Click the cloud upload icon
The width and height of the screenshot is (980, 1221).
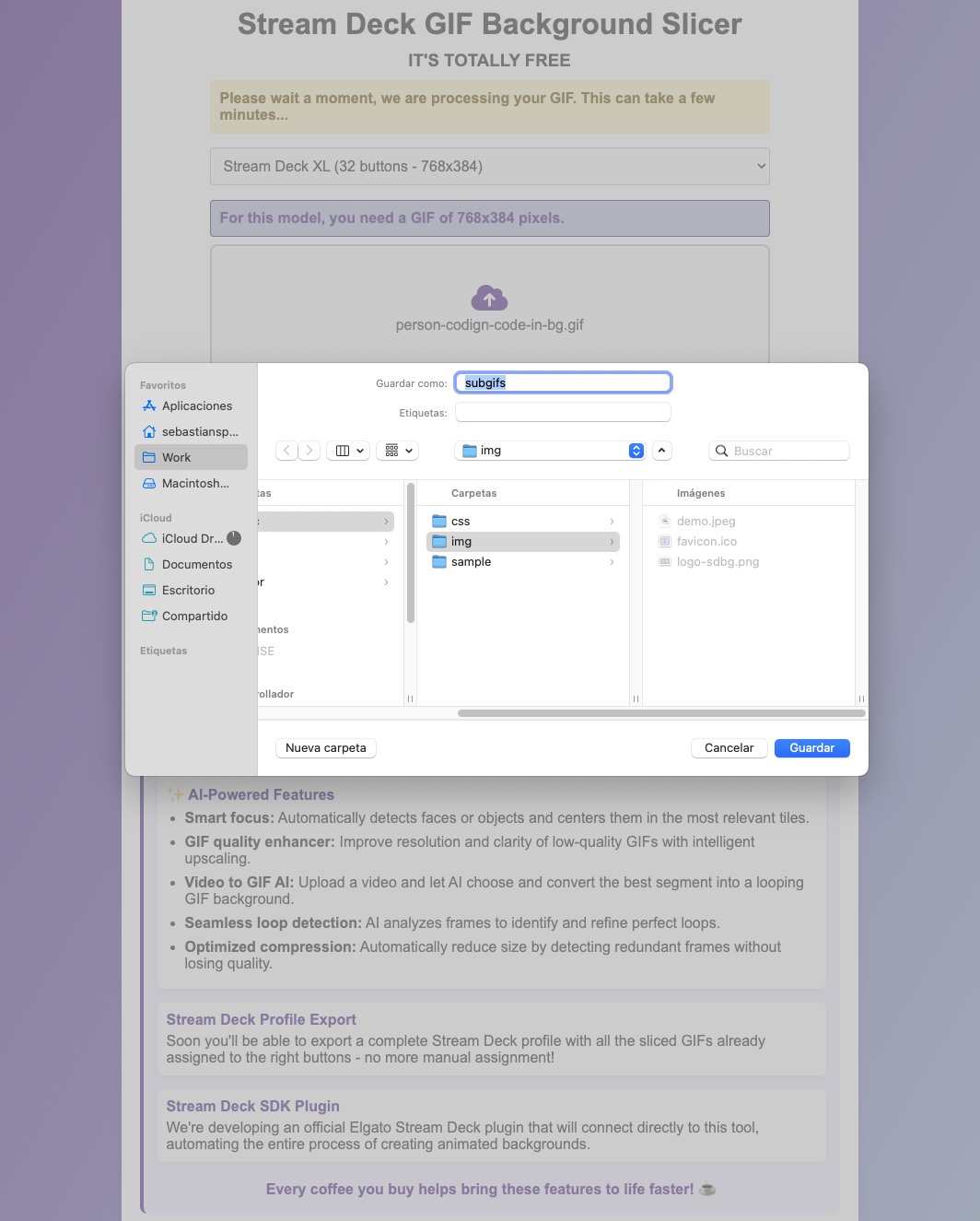[490, 298]
